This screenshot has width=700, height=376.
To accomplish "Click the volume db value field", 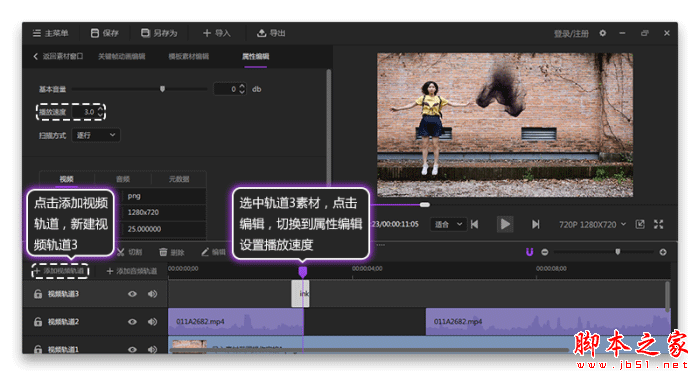I will point(226,89).
